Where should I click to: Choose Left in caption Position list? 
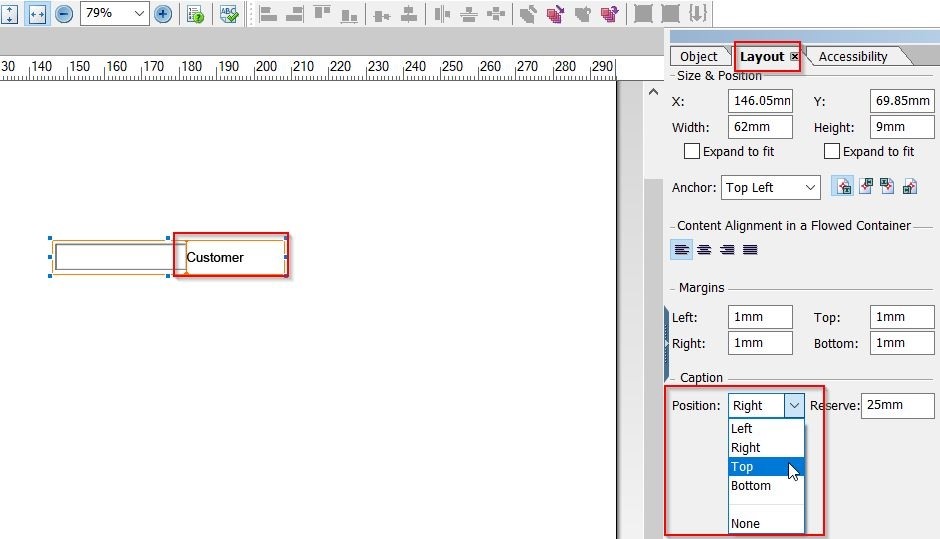pyautogui.click(x=766, y=429)
